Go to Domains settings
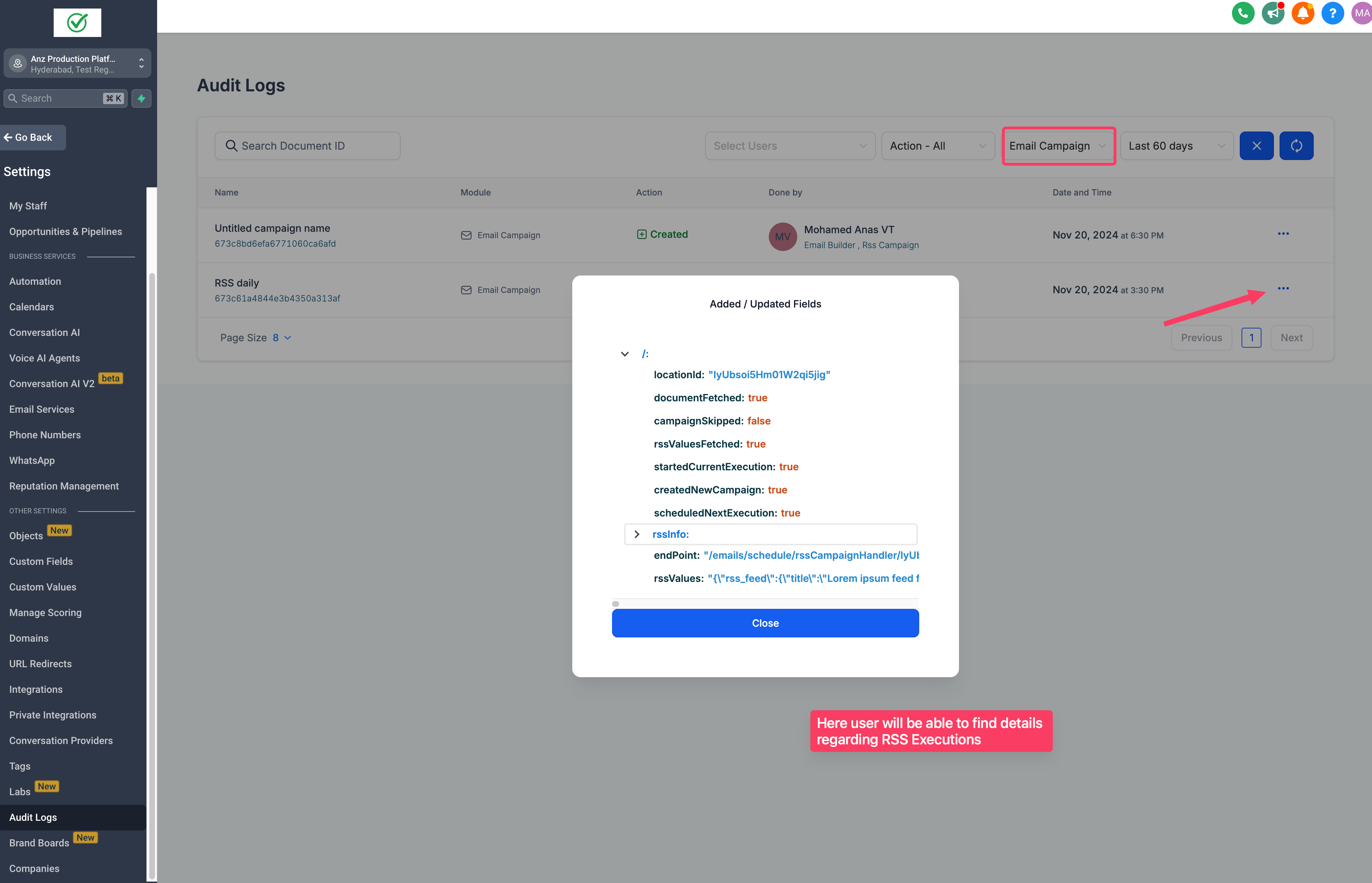 29,638
